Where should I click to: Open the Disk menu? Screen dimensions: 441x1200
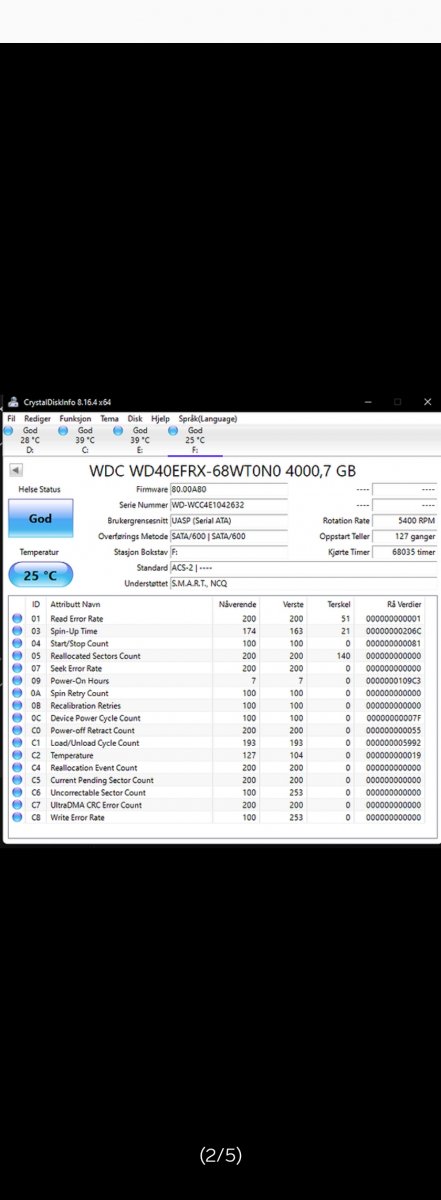pos(135,419)
